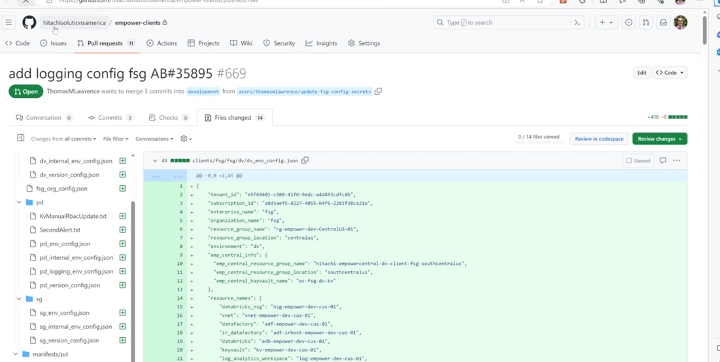Open notifications inbox icon in header
Image resolution: width=720 pixels, height=362 pixels.
(x=663, y=22)
